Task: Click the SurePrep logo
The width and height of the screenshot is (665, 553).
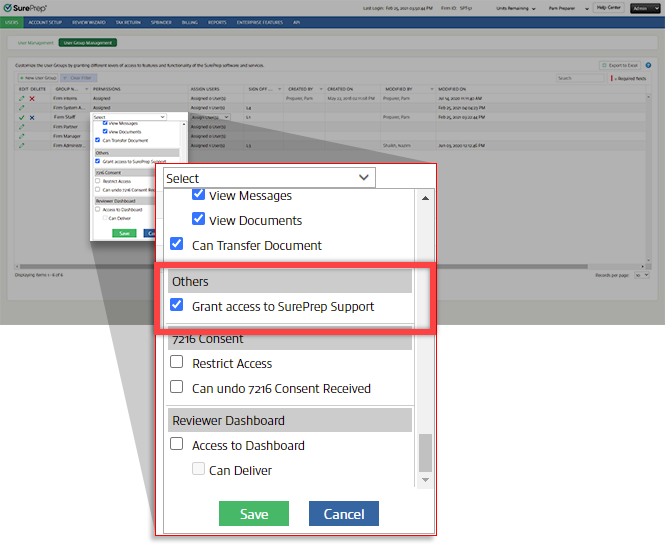Action: (25, 8)
